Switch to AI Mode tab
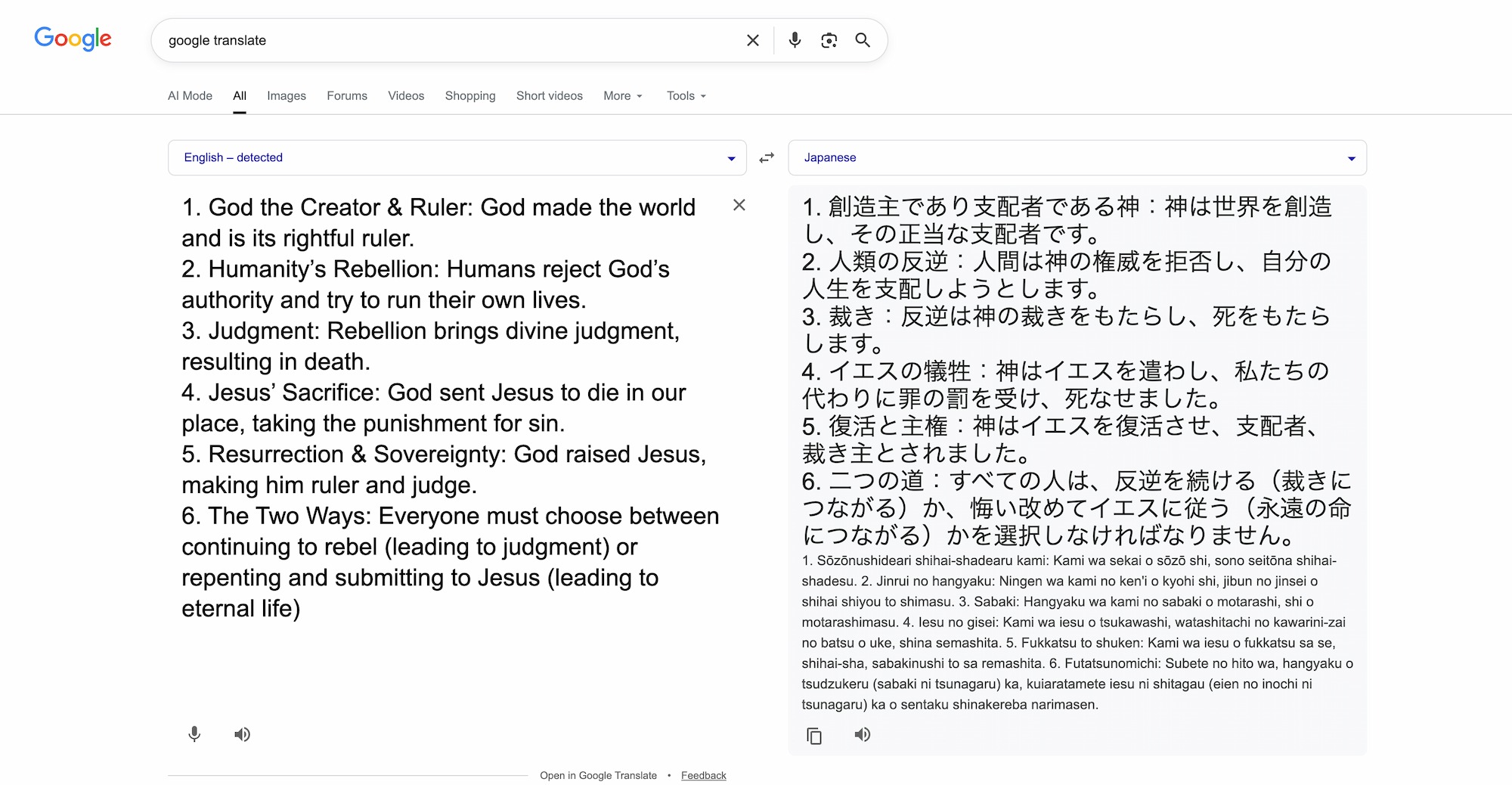The height and width of the screenshot is (785, 1512). (x=190, y=96)
